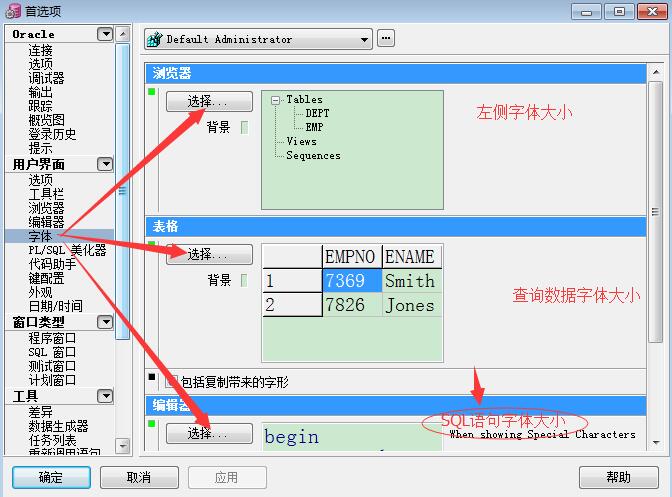This screenshot has width=672, height=497.
Task: Select 浏览器 under 用户界面
Action: 46,208
